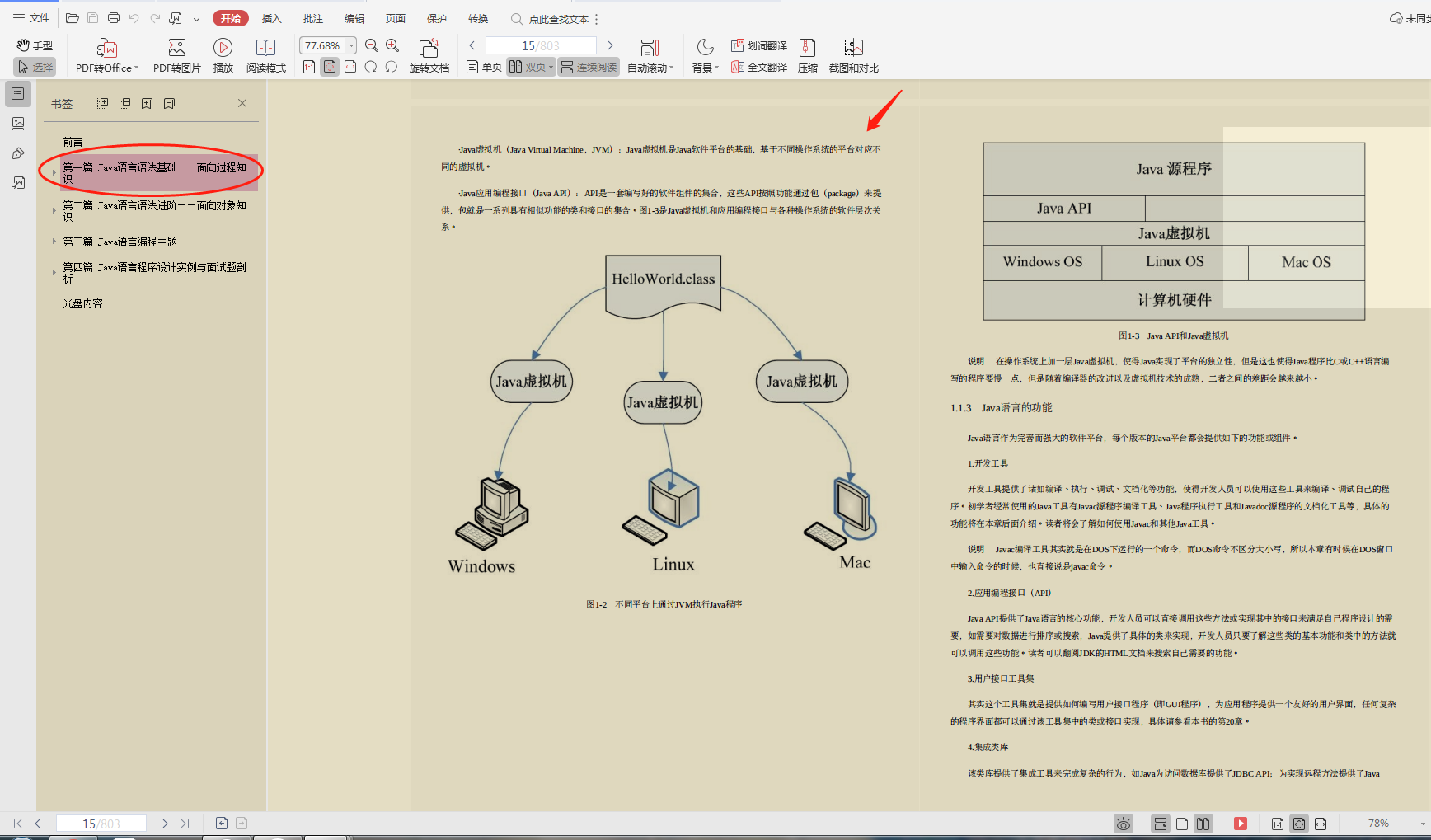
Task: Open PDF转Office conversion tool
Action: click(x=107, y=56)
